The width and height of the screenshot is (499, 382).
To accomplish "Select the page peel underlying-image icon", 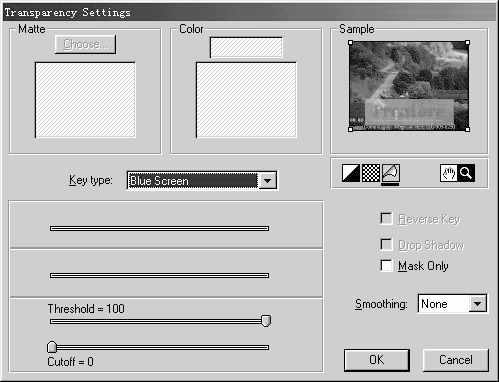I will click(x=390, y=173).
